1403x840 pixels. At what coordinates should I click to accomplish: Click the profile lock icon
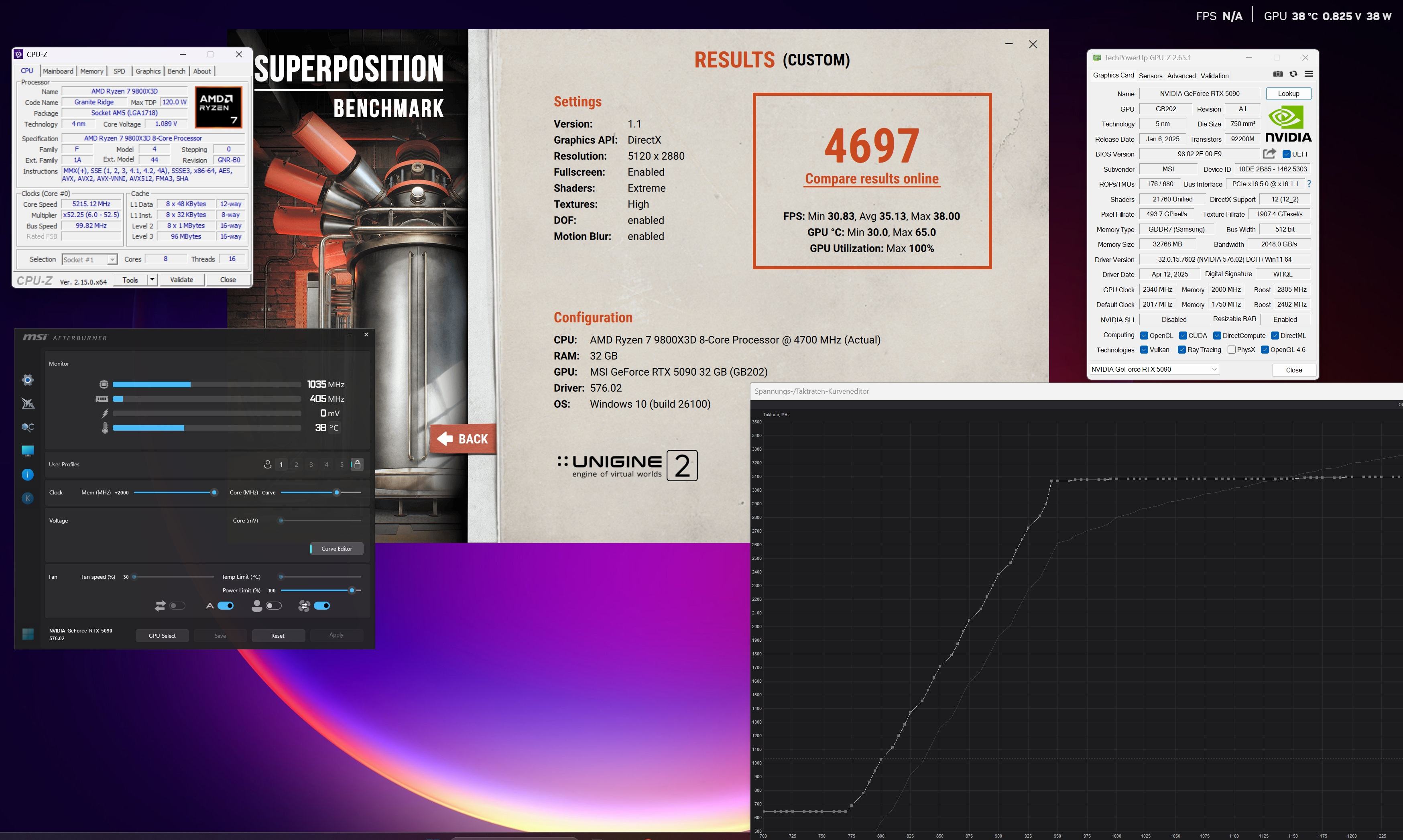pos(357,464)
